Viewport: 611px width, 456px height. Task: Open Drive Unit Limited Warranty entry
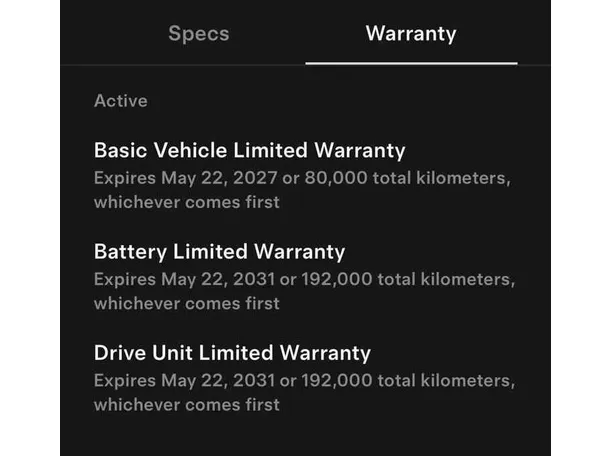232,353
